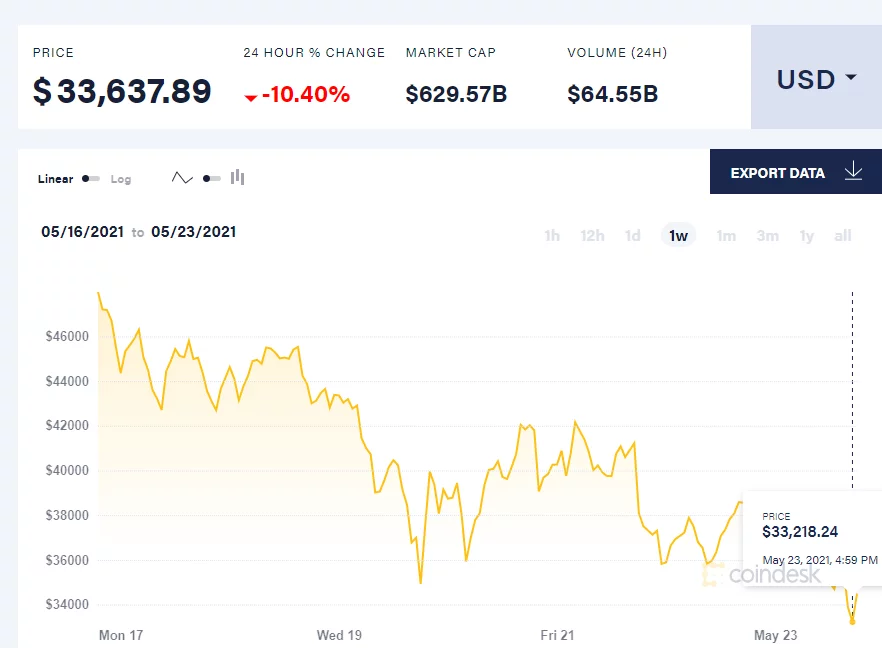The image size is (882, 648).
Task: Select the 1h time range
Action: click(552, 236)
